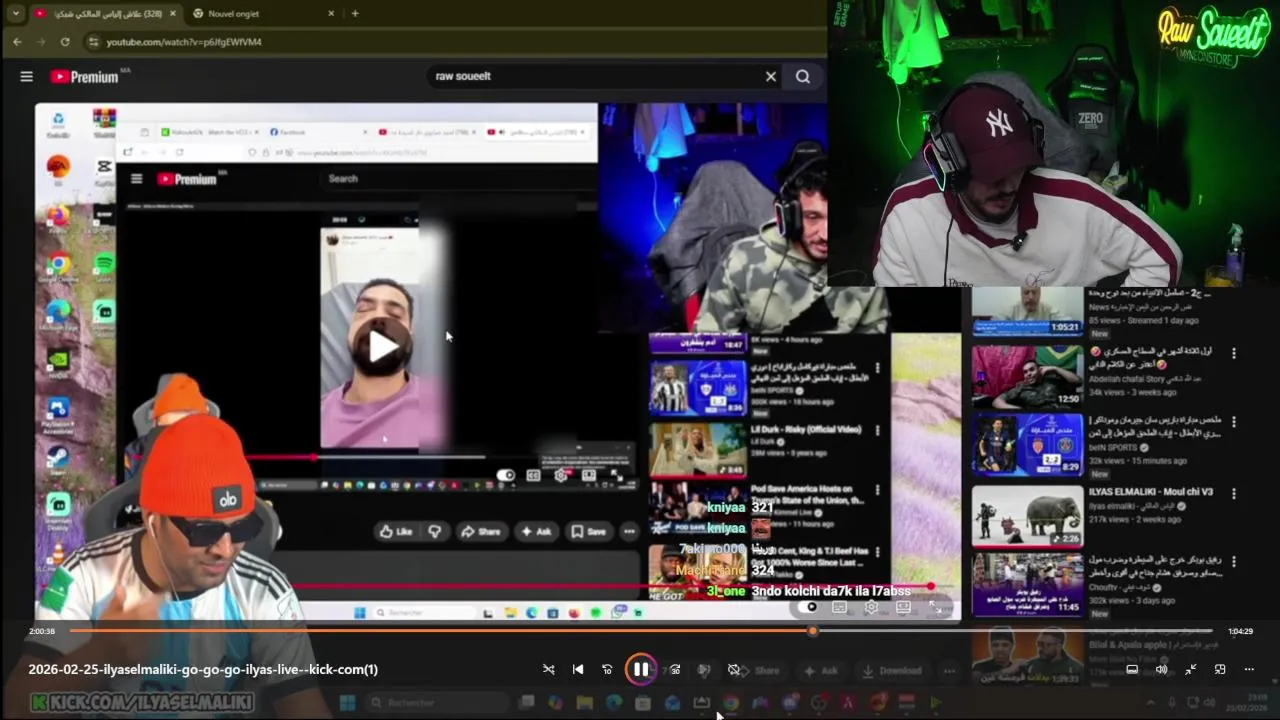Go forward in the browser
The height and width of the screenshot is (720, 1280).
(41, 42)
